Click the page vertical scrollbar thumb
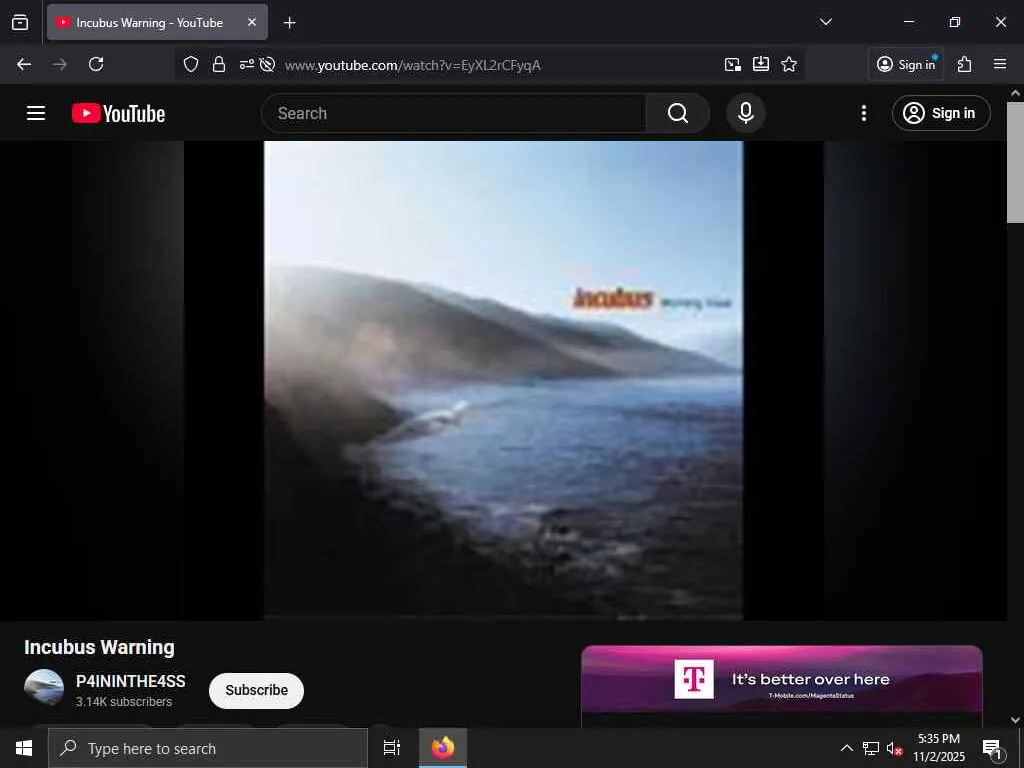 [x=1015, y=162]
